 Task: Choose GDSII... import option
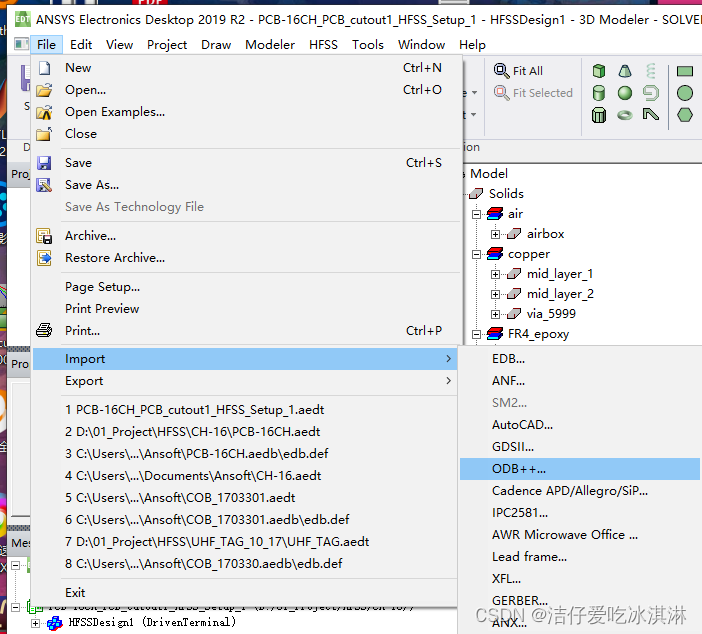[580, 447]
